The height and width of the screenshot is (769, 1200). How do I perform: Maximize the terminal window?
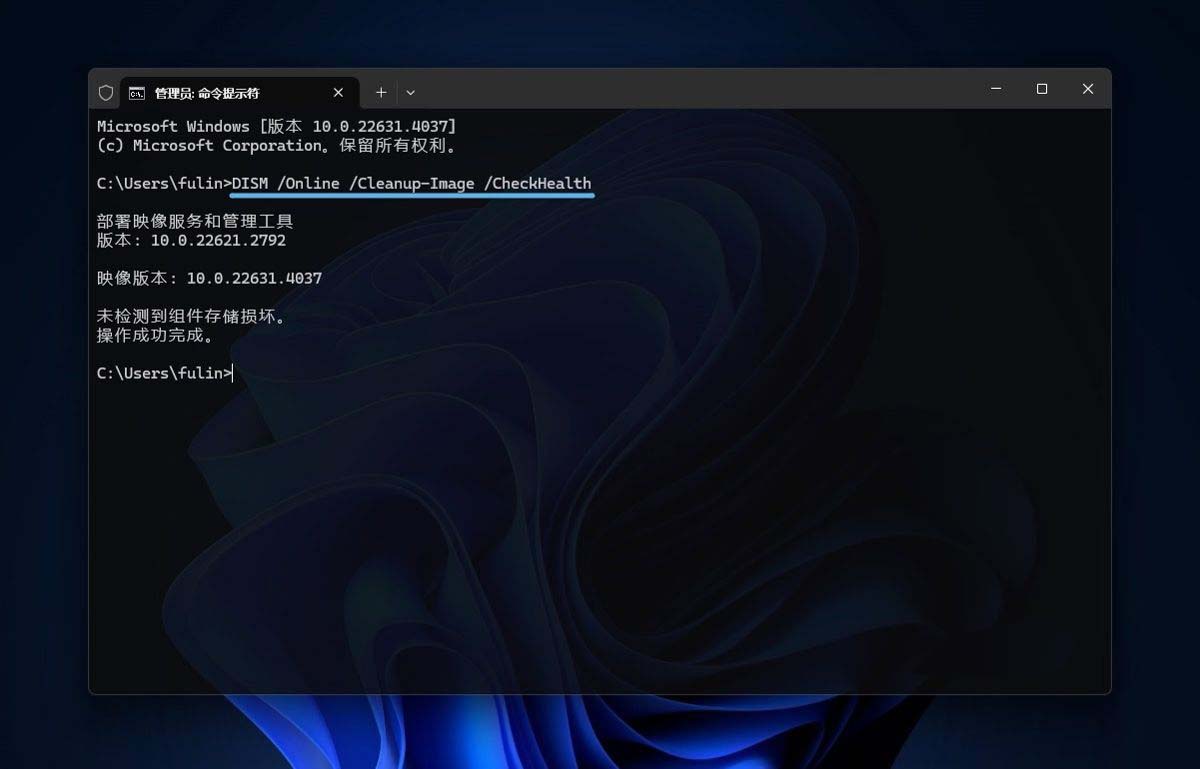1042,89
